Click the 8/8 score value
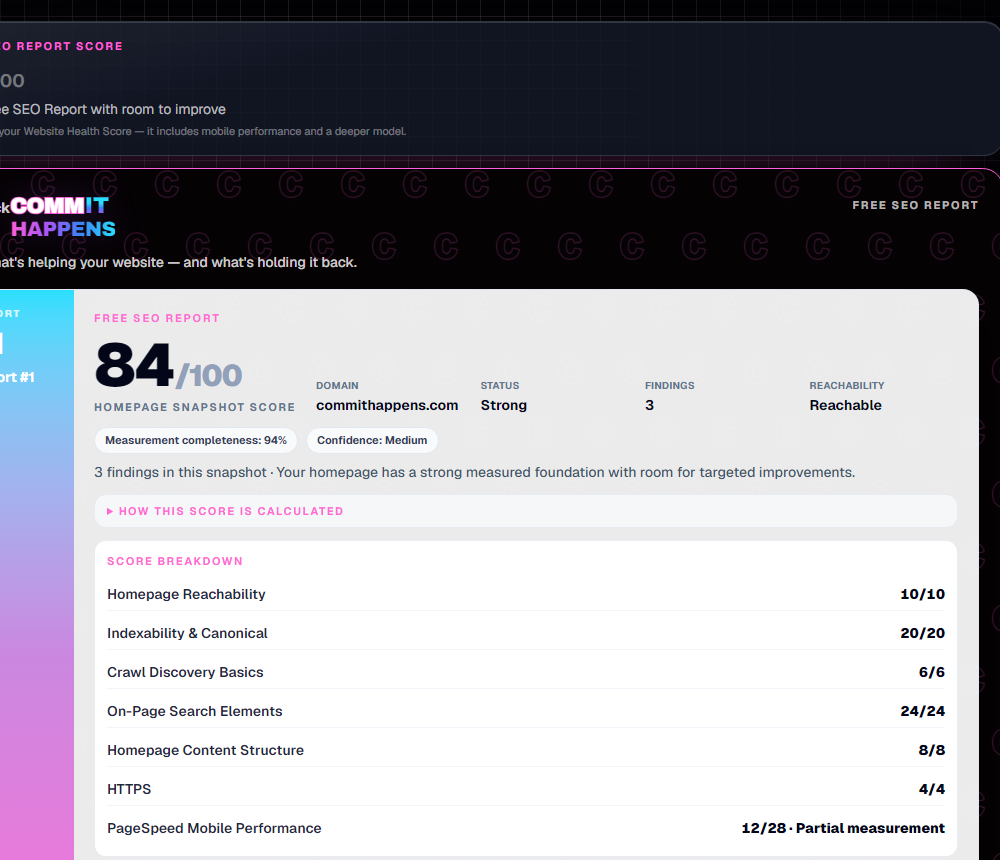 pos(932,750)
